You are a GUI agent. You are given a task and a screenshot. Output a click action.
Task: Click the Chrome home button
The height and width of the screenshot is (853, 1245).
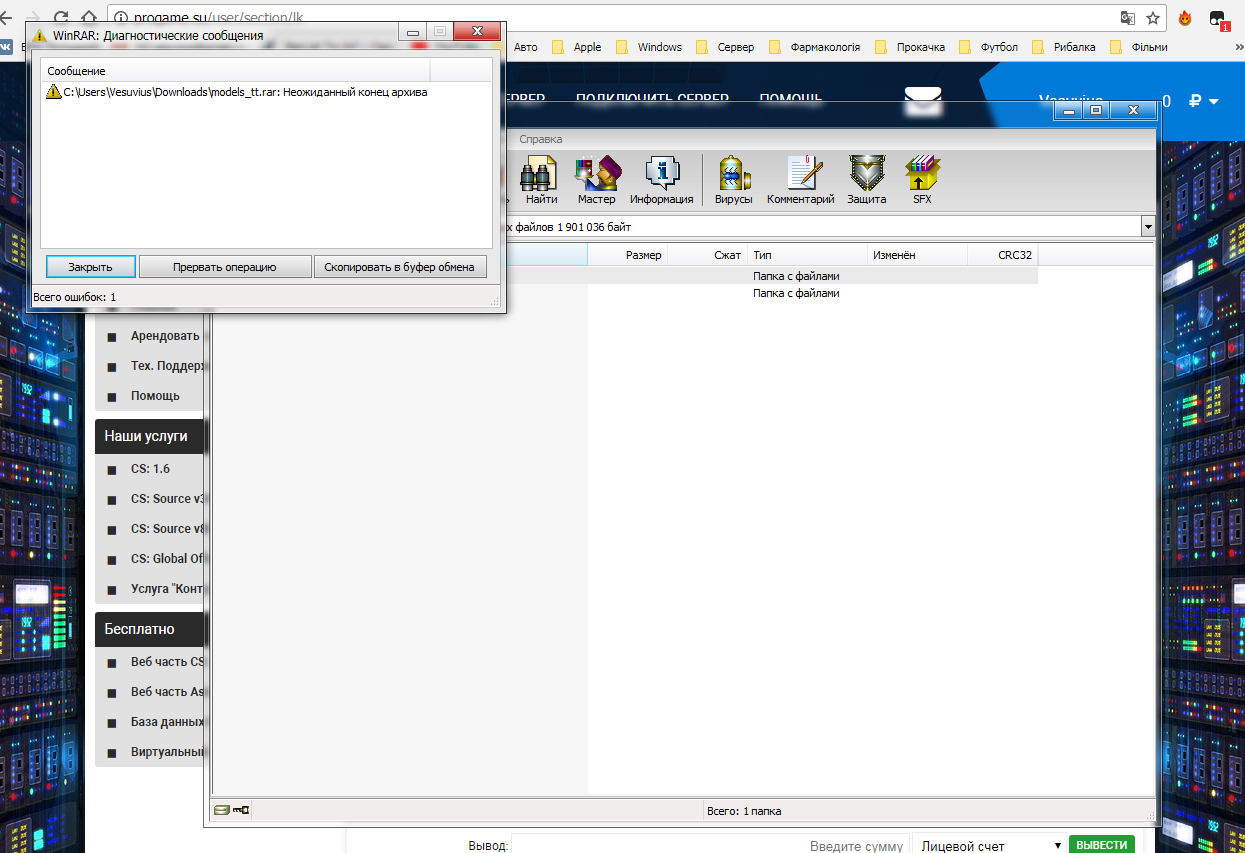coord(90,18)
